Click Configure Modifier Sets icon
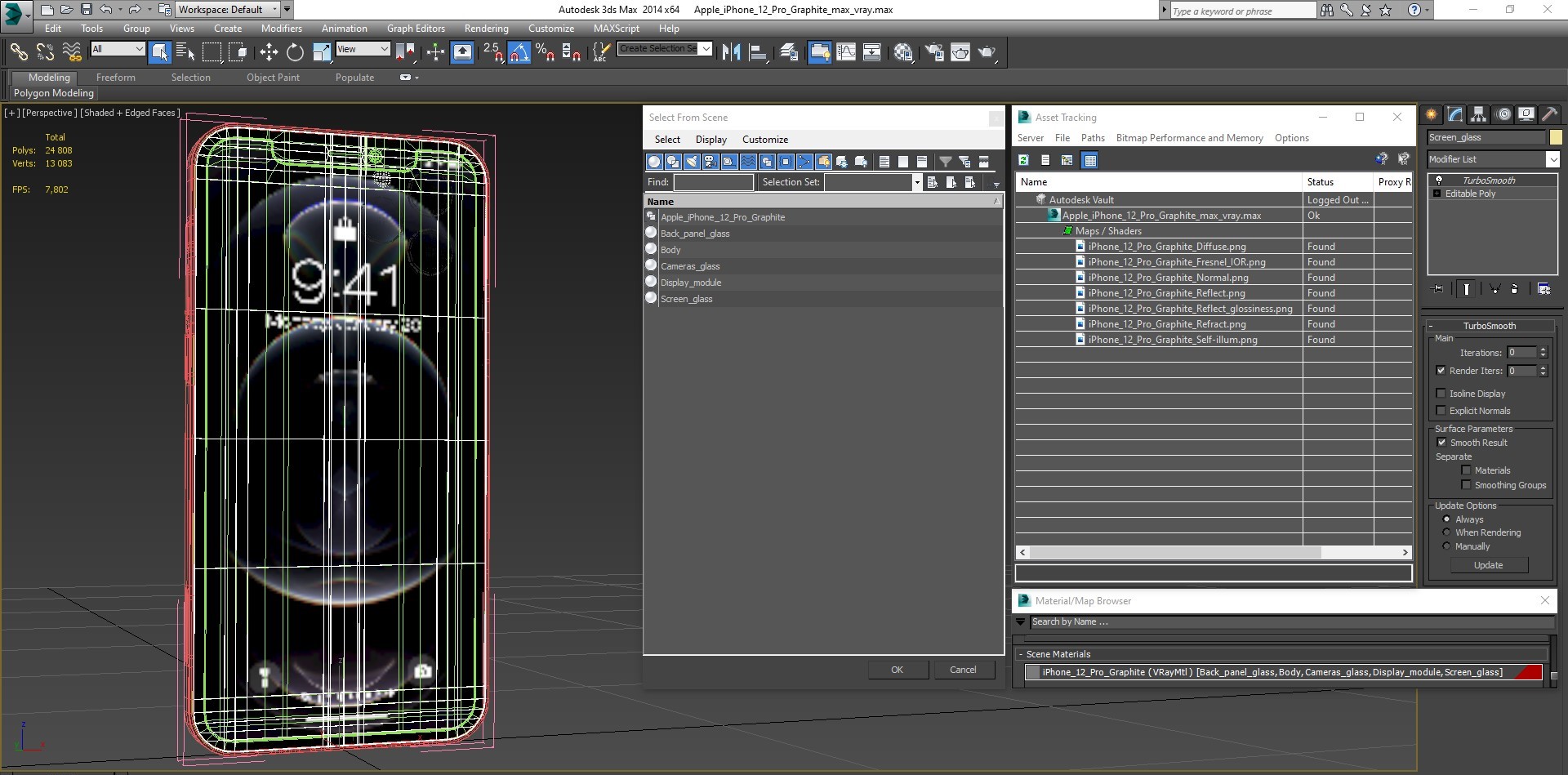 (x=1543, y=289)
